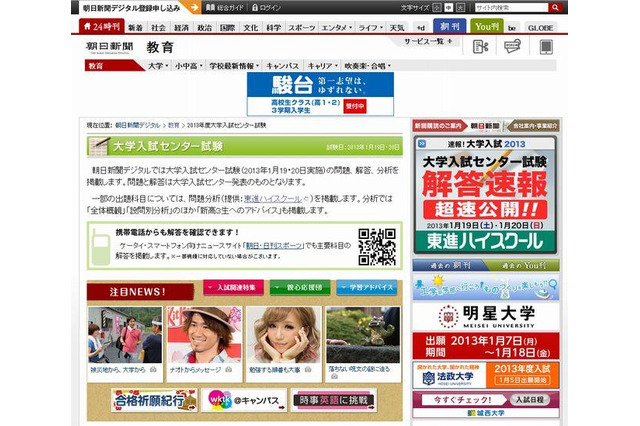Open the tablet device icon

(x=546, y=47)
